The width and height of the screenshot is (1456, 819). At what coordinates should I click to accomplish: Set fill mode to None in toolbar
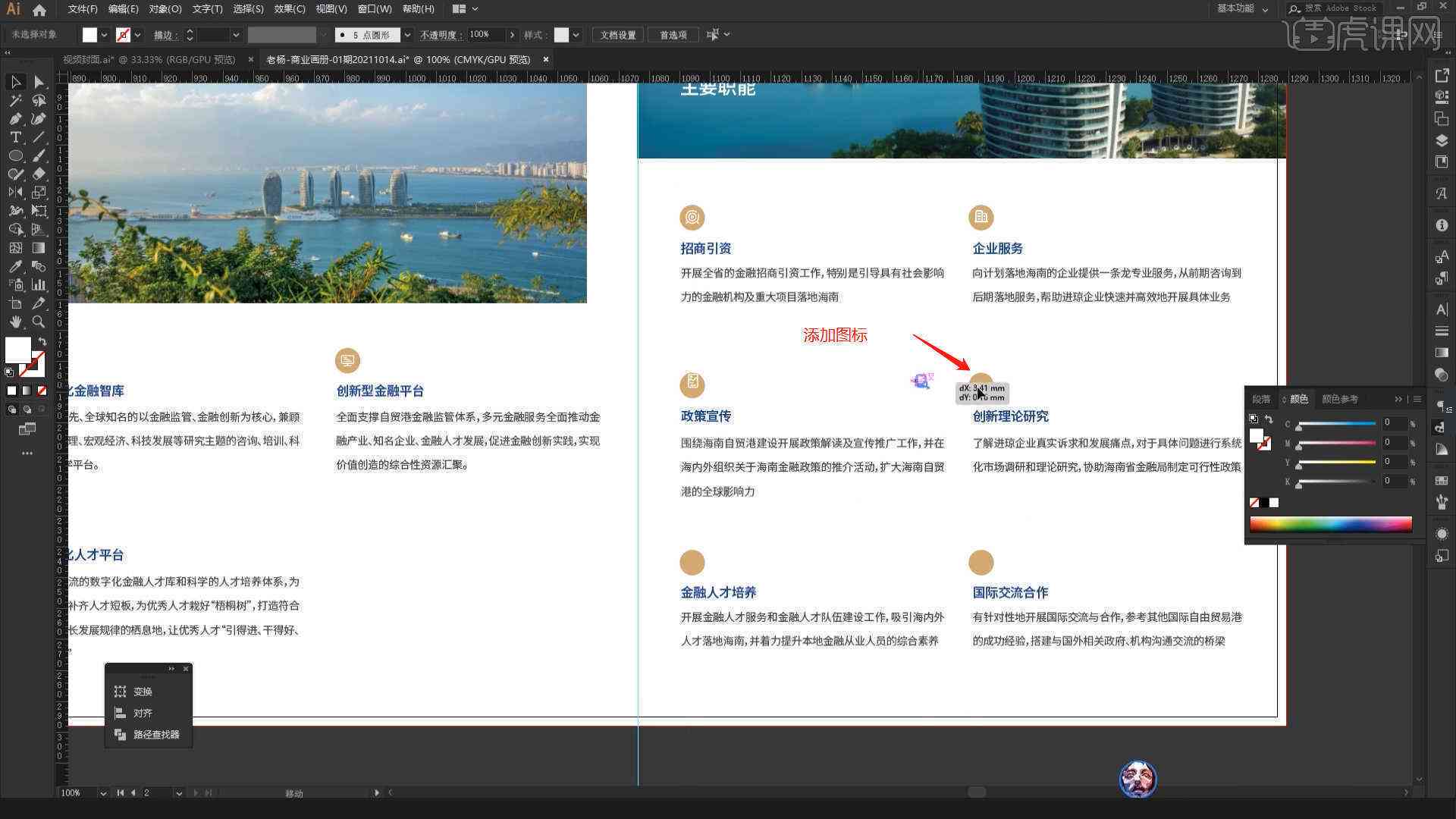point(42,391)
